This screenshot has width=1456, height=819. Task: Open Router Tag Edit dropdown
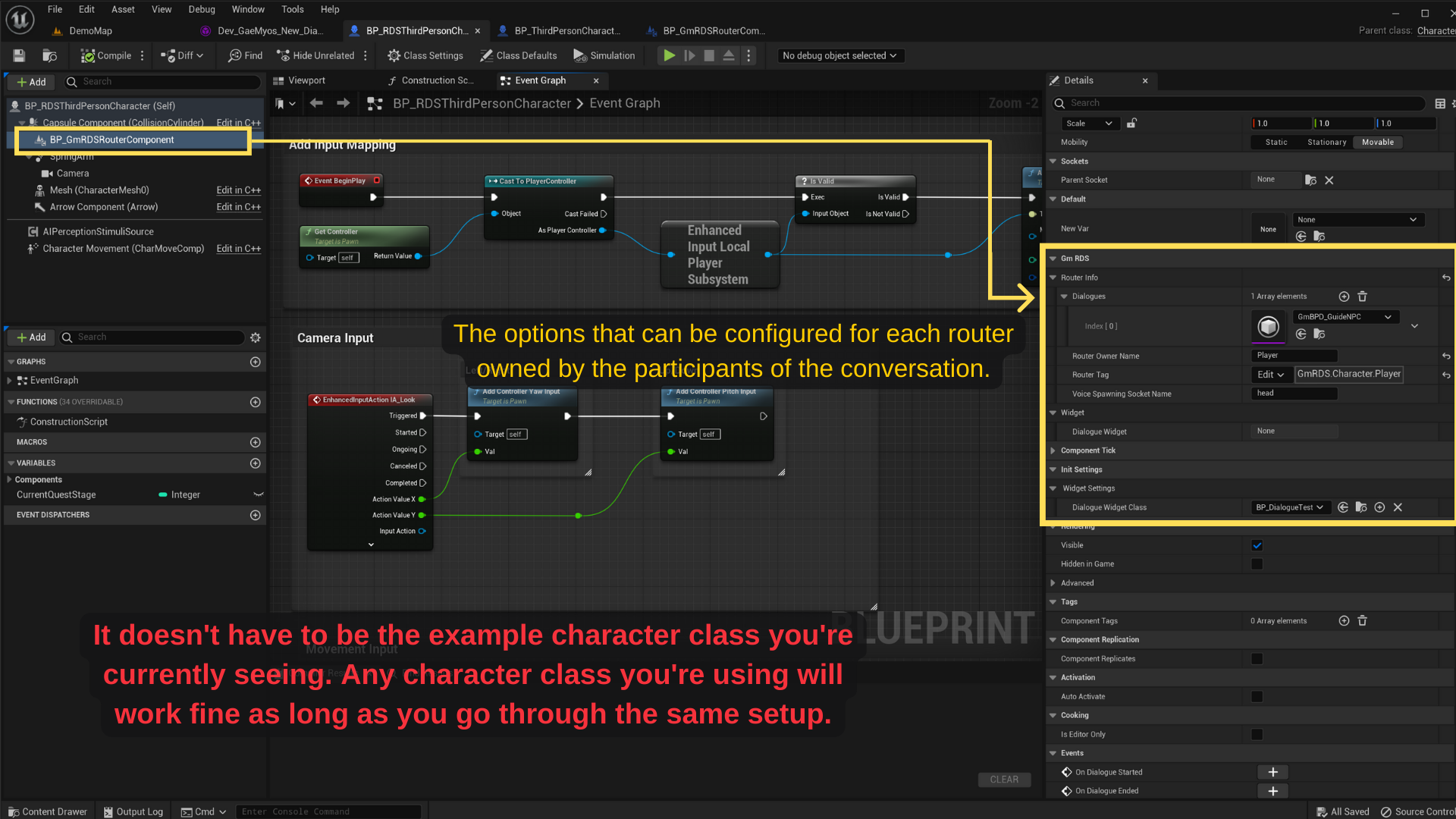[1271, 375]
